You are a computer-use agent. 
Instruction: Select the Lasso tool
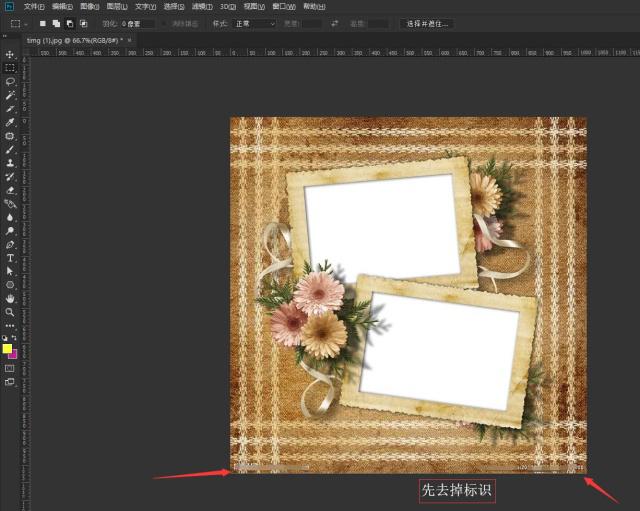[x=10, y=81]
